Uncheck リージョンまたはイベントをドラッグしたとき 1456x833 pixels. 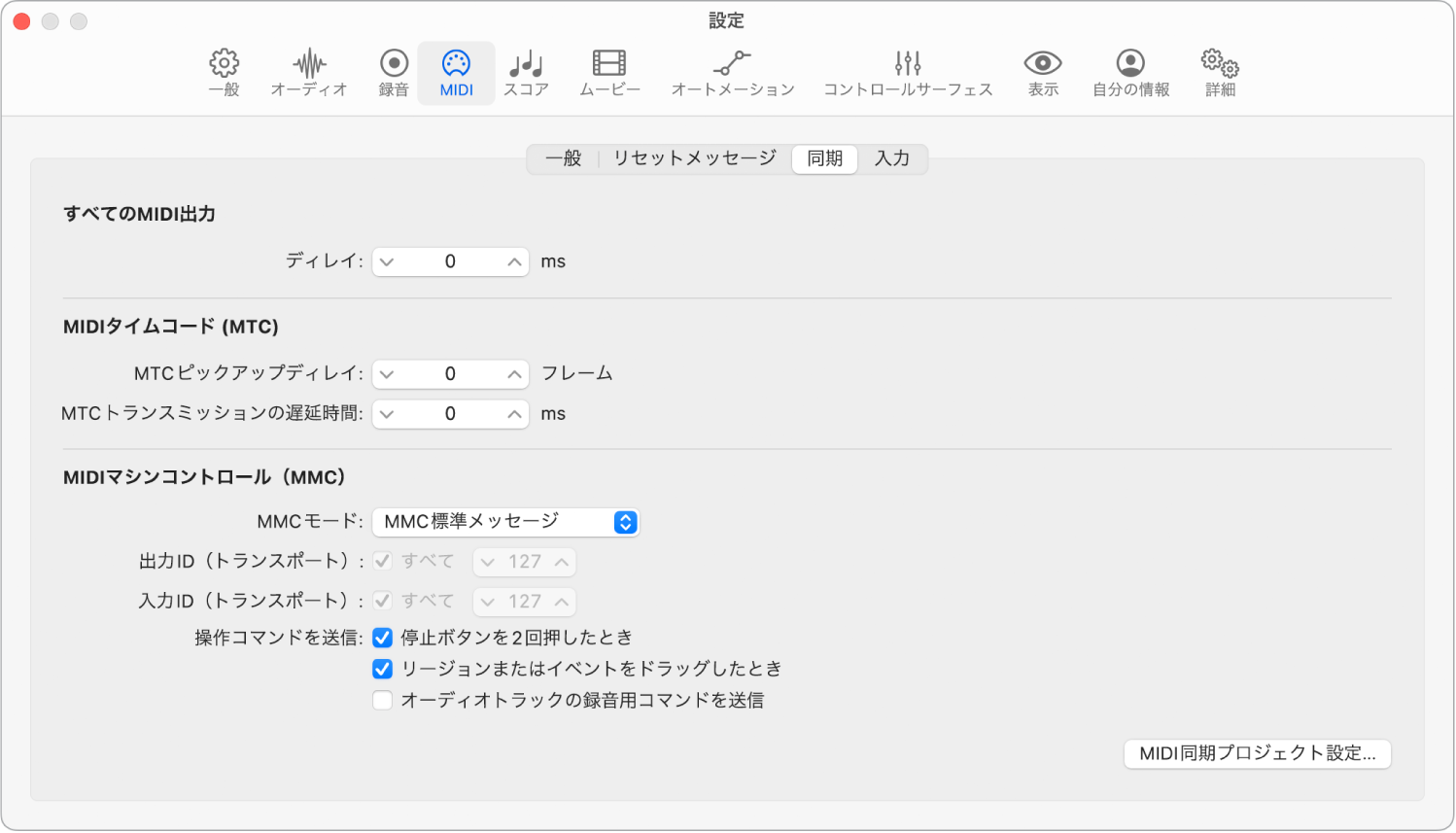coord(381,669)
